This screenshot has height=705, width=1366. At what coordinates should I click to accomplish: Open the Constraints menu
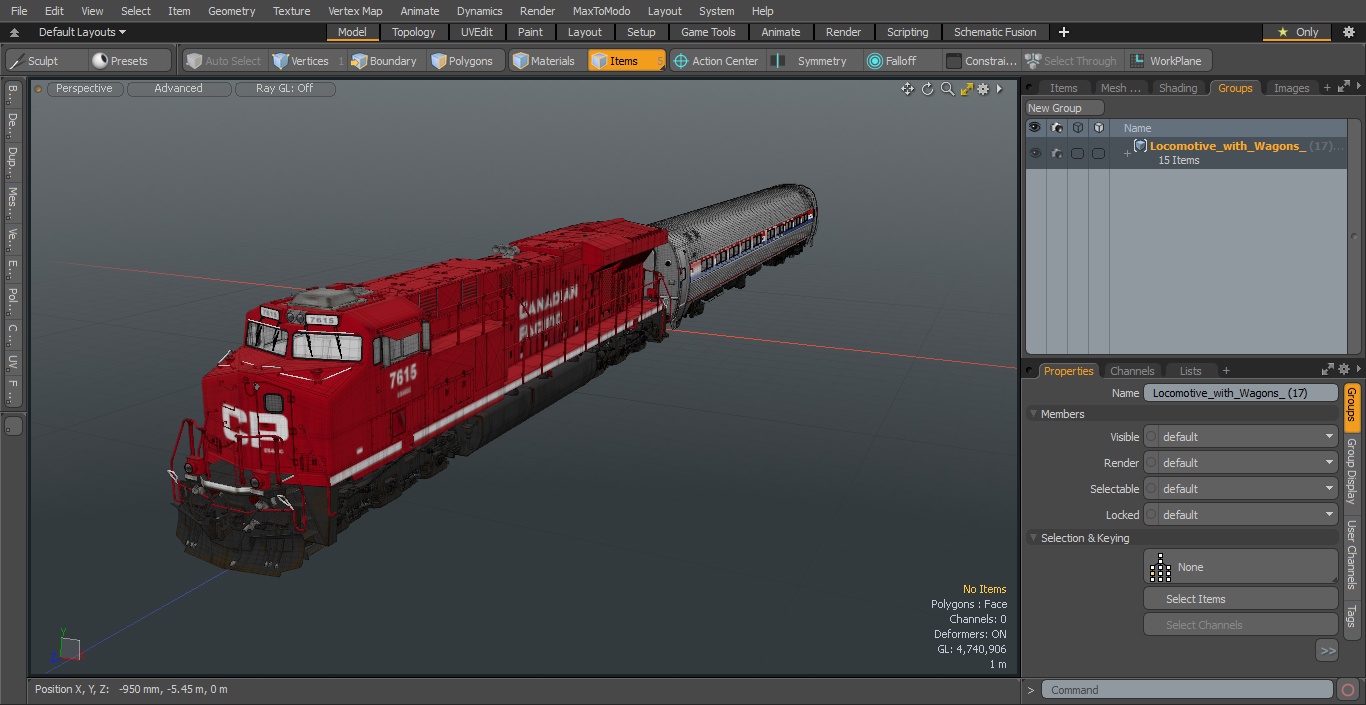point(981,61)
